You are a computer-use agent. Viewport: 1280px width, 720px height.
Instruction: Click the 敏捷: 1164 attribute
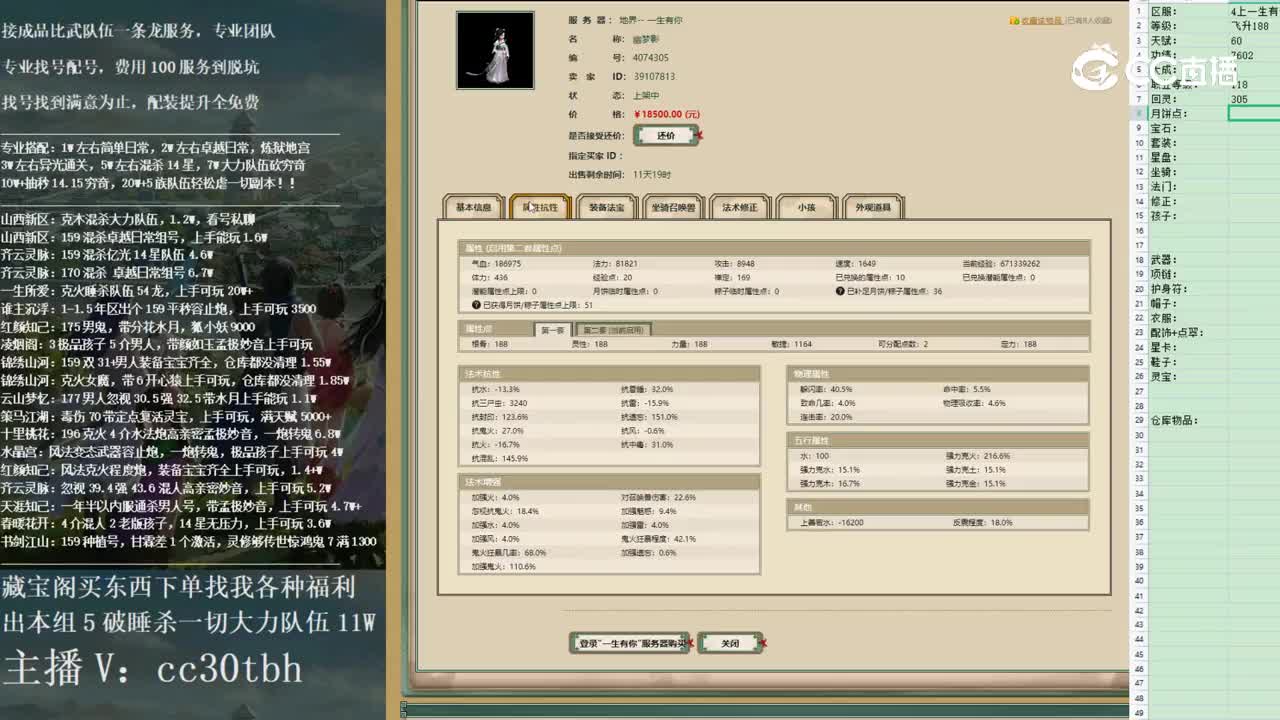pos(791,344)
